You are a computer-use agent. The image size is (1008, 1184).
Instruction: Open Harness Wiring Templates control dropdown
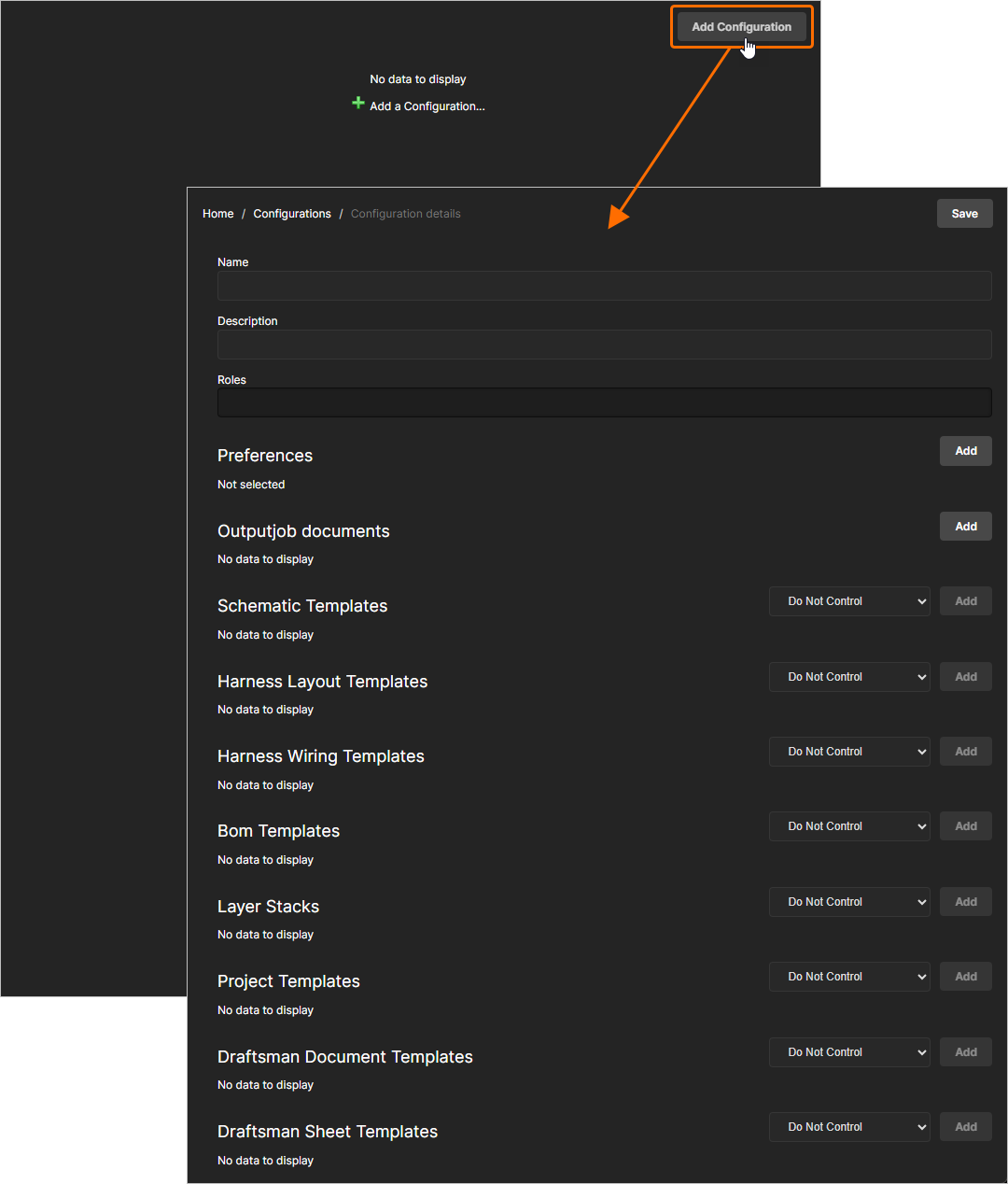coord(849,752)
